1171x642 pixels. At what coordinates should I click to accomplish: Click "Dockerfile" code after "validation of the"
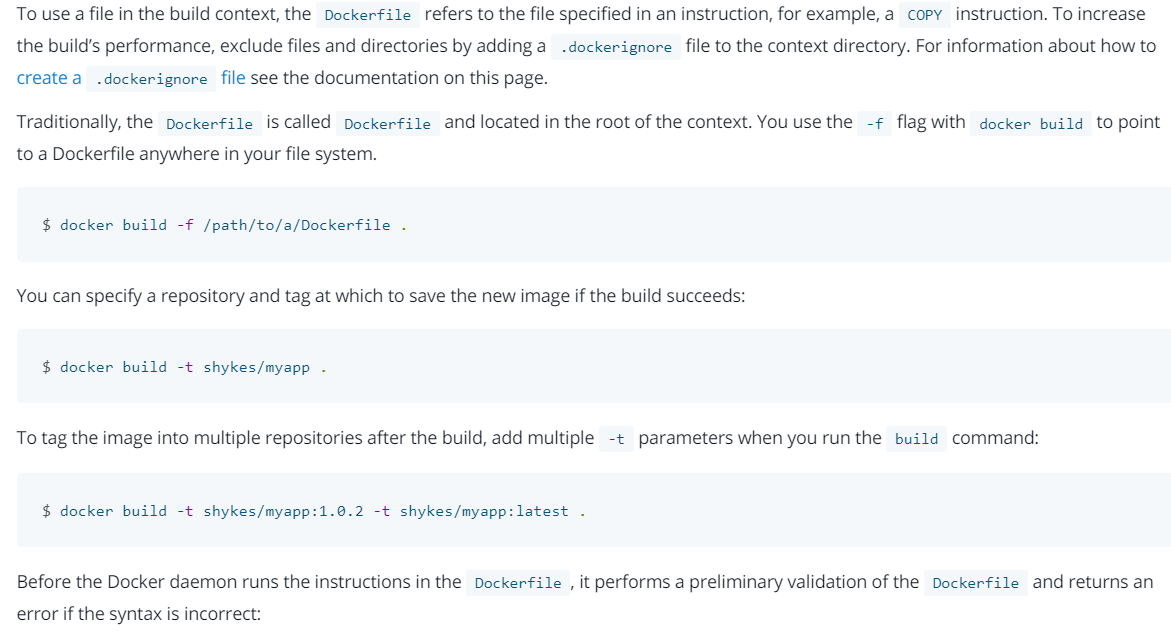click(x=975, y=583)
